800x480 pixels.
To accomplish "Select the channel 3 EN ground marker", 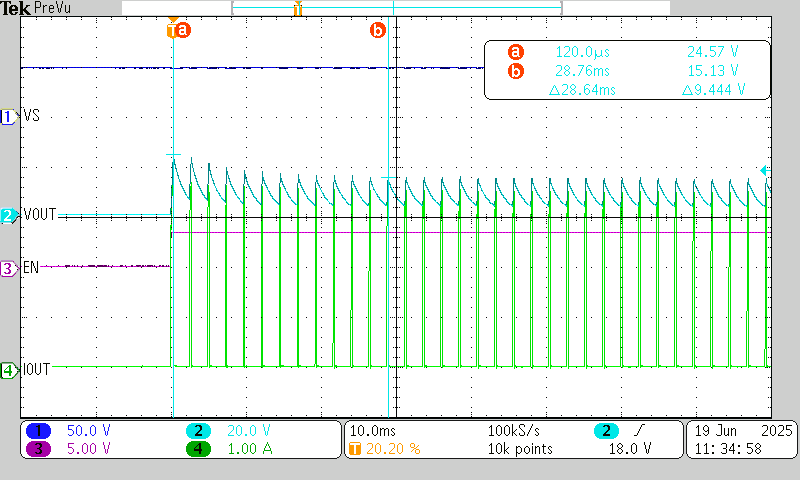I will 9,268.
